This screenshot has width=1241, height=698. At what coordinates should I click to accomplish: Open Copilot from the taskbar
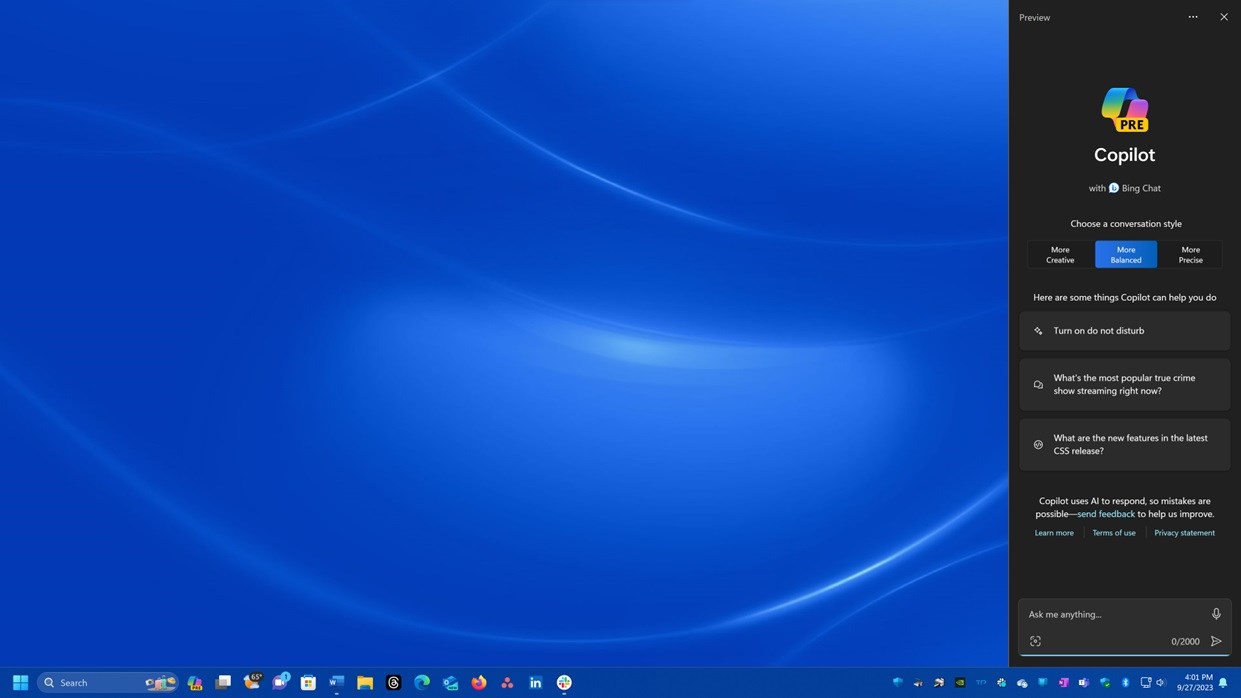coord(195,683)
